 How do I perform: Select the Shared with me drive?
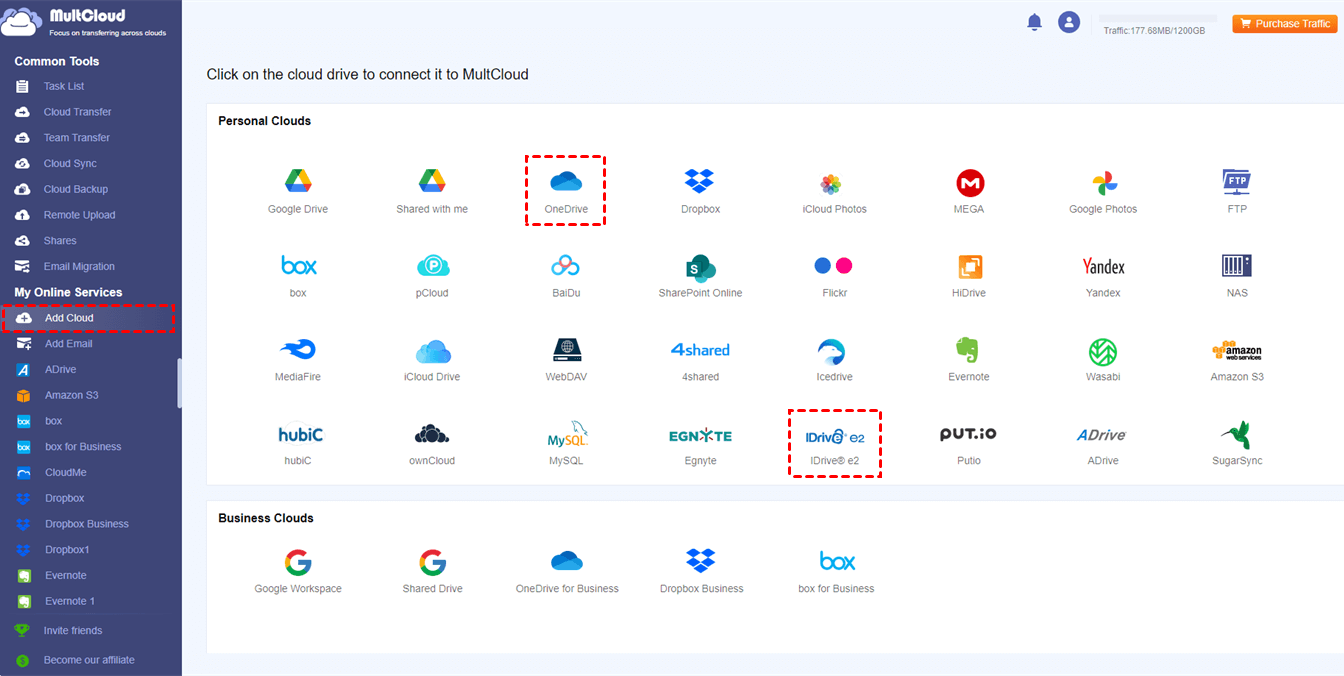click(x=432, y=191)
